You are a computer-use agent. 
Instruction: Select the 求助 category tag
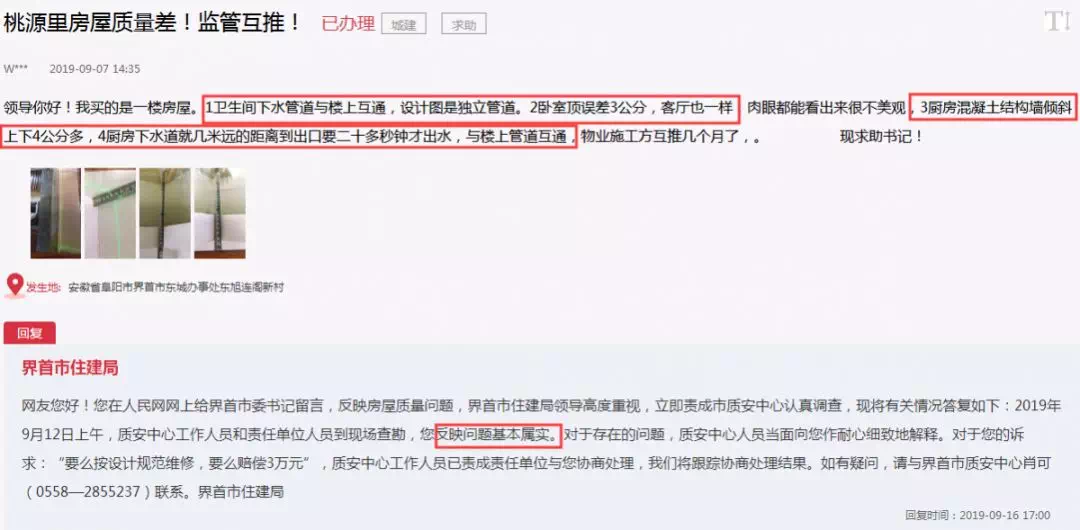point(464,25)
